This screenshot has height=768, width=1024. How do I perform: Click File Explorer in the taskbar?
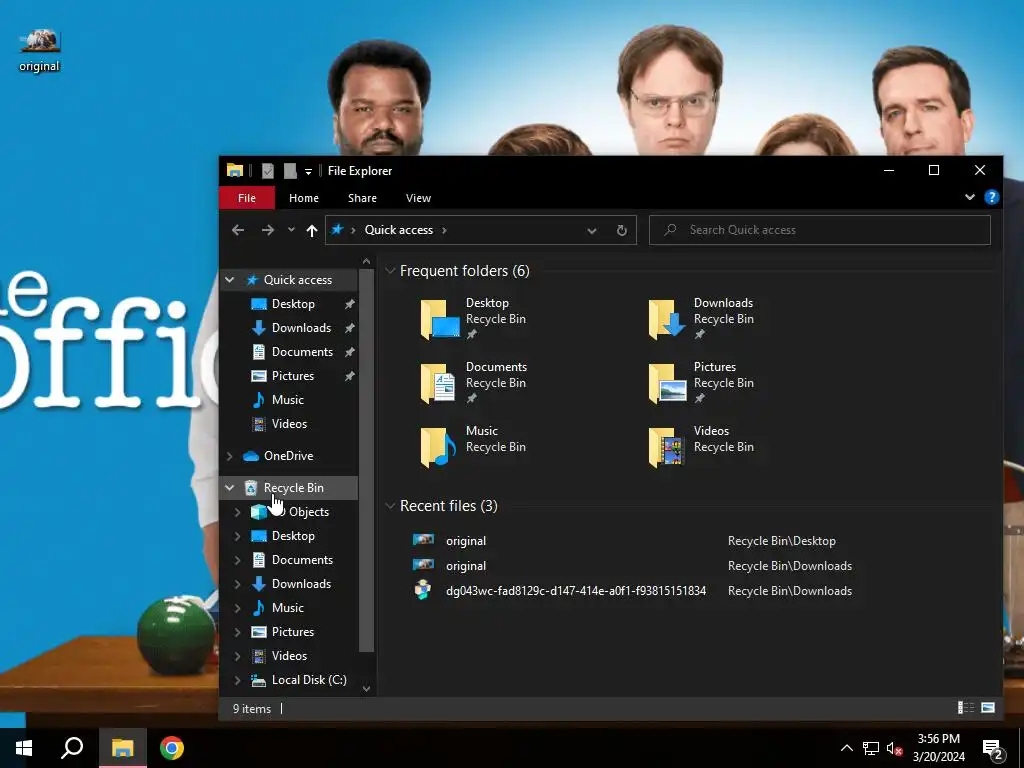pyautogui.click(x=122, y=748)
